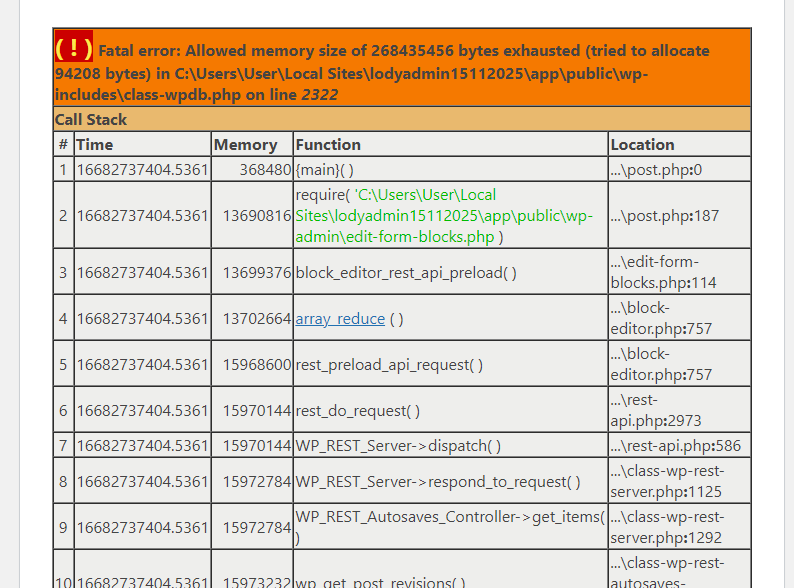This screenshot has height=588, width=794.
Task: Click row number 5 cell
Action: coord(63,364)
